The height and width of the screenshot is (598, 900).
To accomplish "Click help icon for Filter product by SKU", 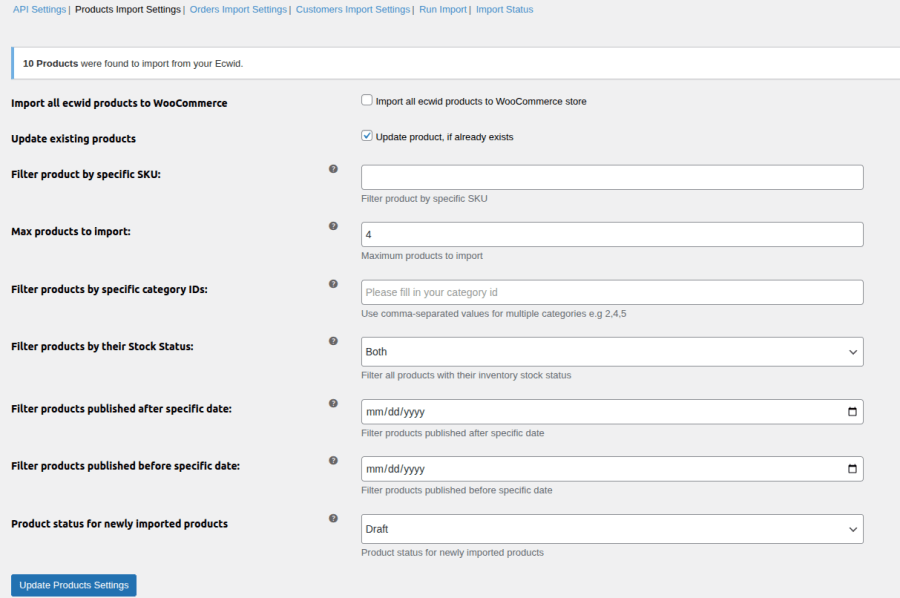I will click(333, 169).
